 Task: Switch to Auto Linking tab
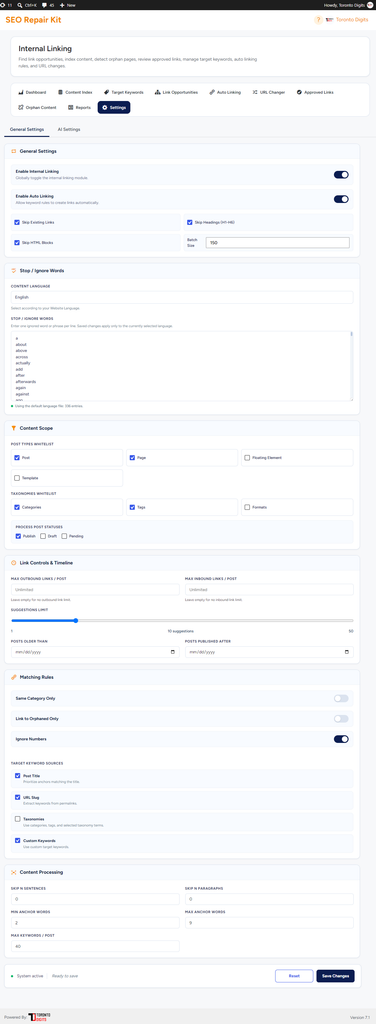point(225,92)
